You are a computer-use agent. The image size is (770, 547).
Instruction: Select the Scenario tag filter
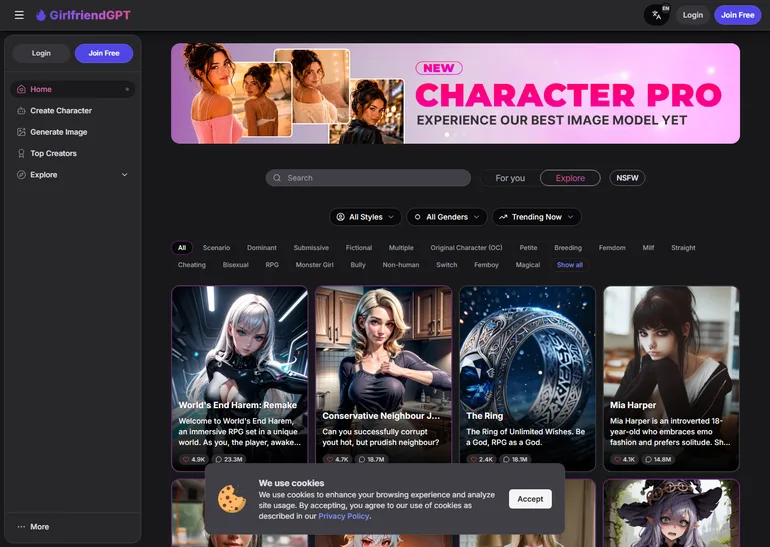pyautogui.click(x=217, y=248)
